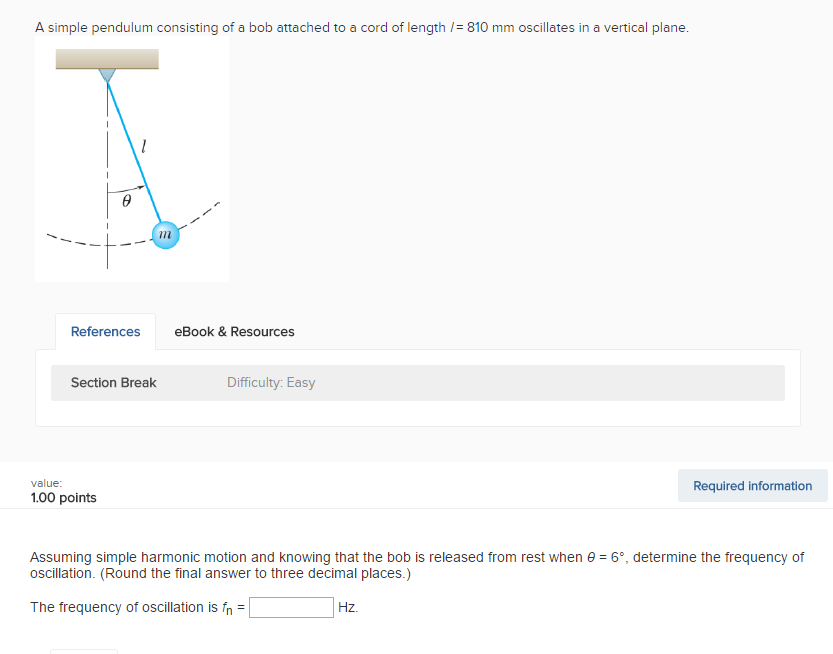The width and height of the screenshot is (833, 654).
Task: Click the partially visible button below the answer
Action: point(83,650)
